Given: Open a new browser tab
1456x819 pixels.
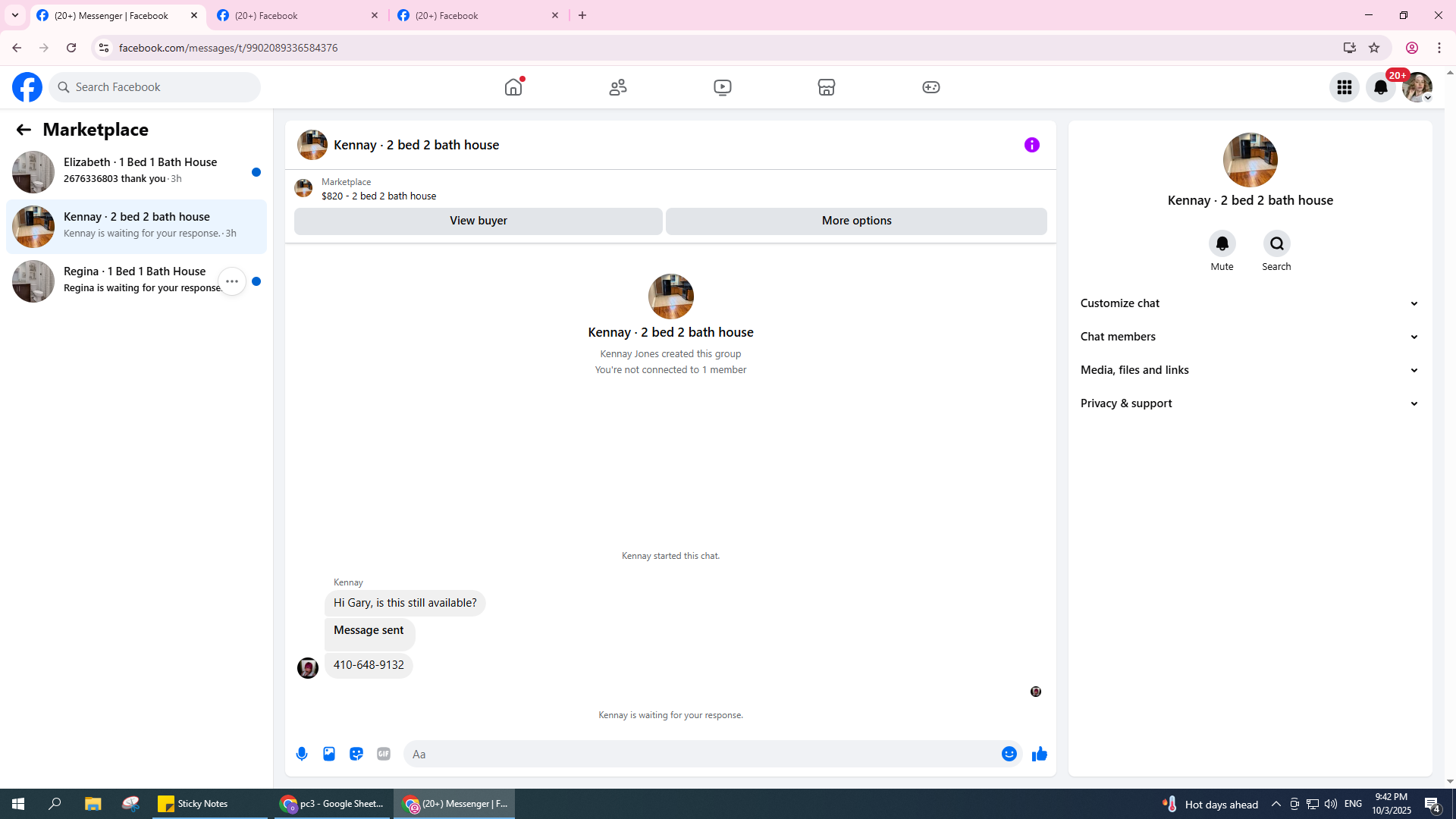Looking at the screenshot, I should point(582,15).
